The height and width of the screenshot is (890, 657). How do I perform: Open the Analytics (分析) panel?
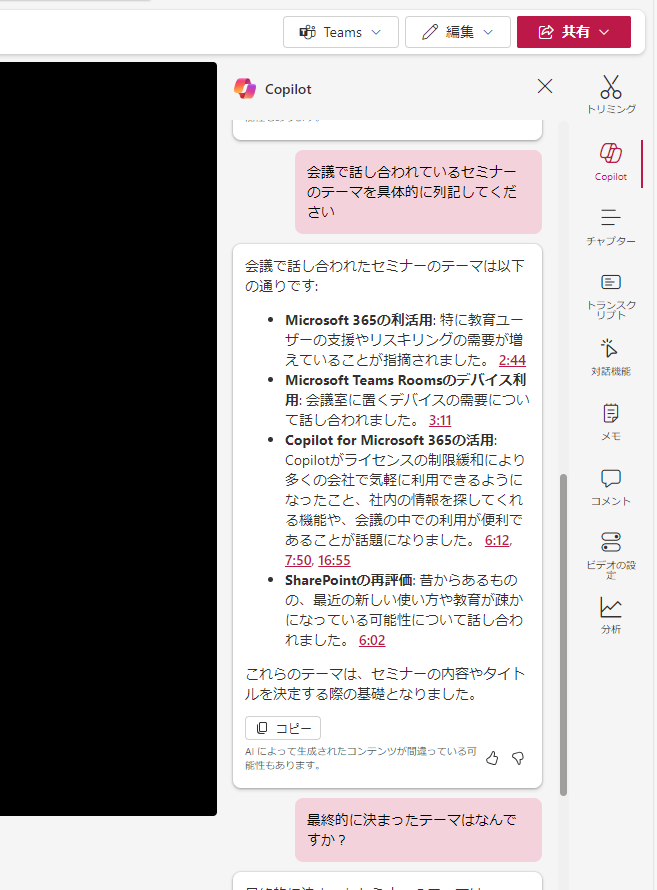(610, 615)
